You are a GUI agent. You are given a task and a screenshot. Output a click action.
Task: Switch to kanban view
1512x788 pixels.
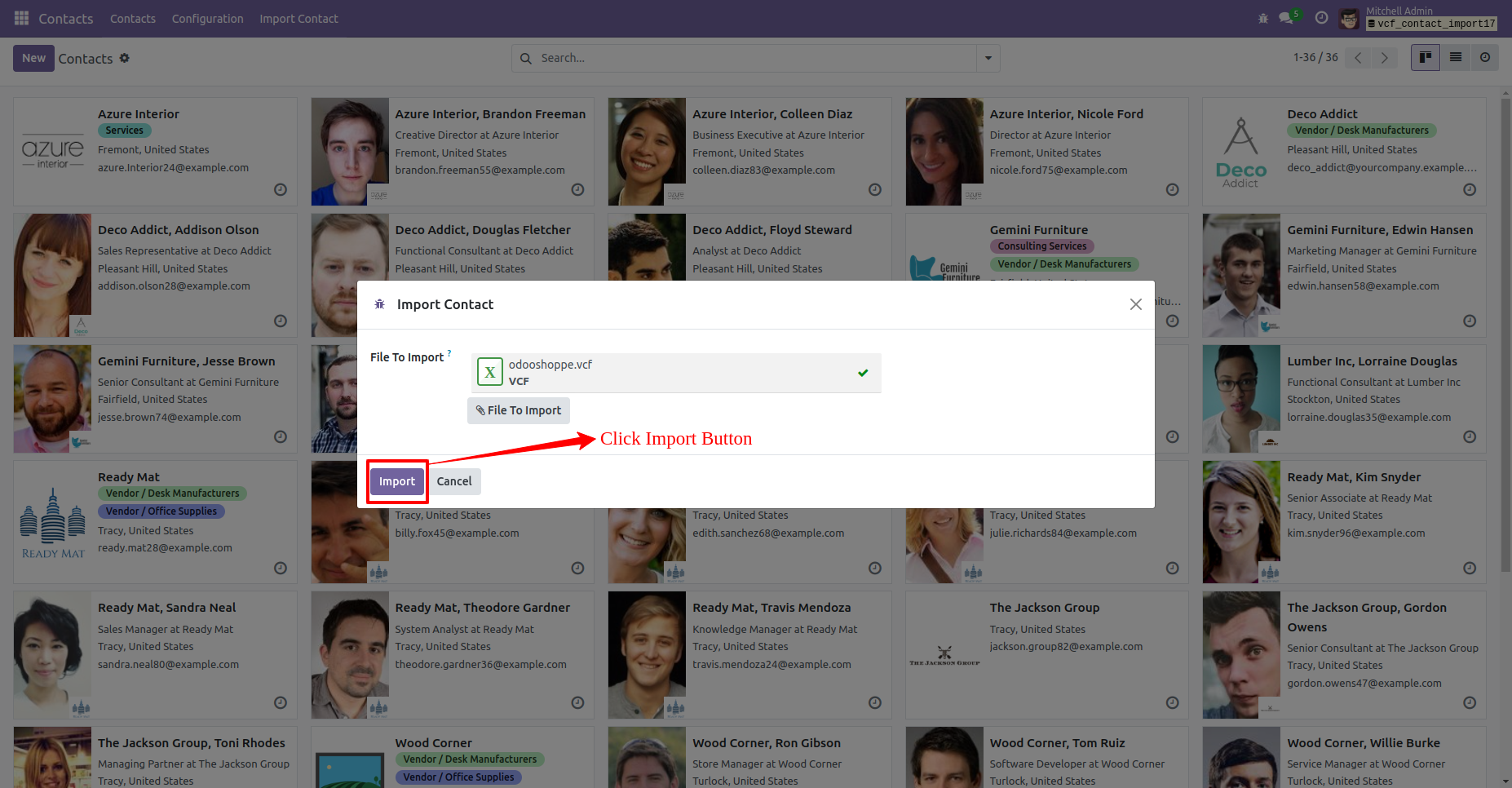[1426, 57]
